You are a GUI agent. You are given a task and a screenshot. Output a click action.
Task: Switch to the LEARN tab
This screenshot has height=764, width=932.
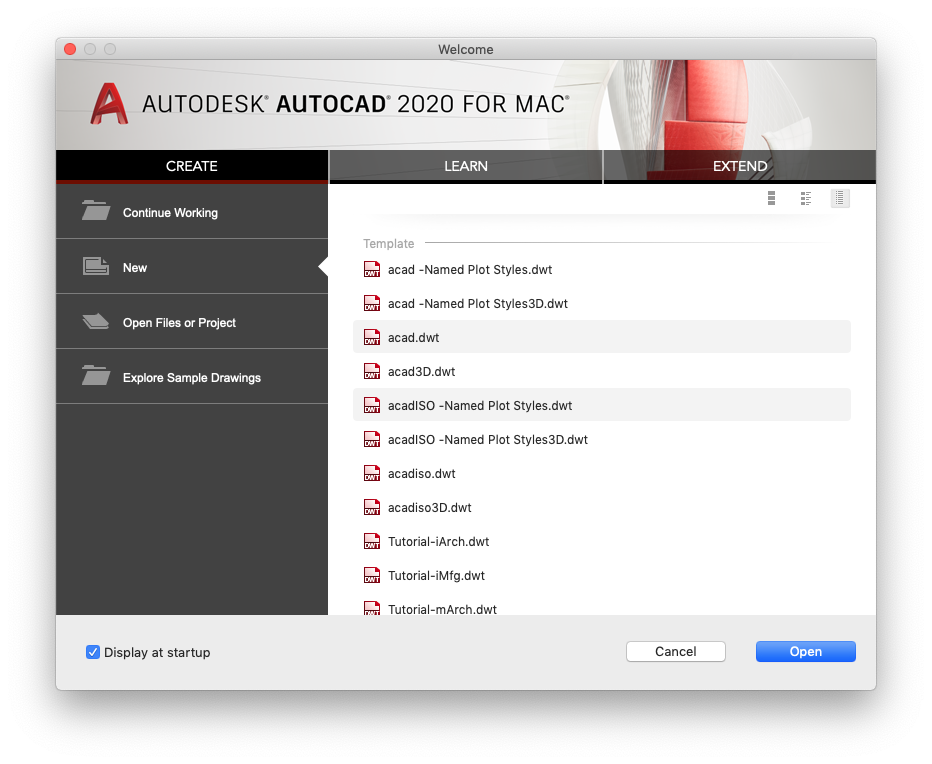[466, 166]
